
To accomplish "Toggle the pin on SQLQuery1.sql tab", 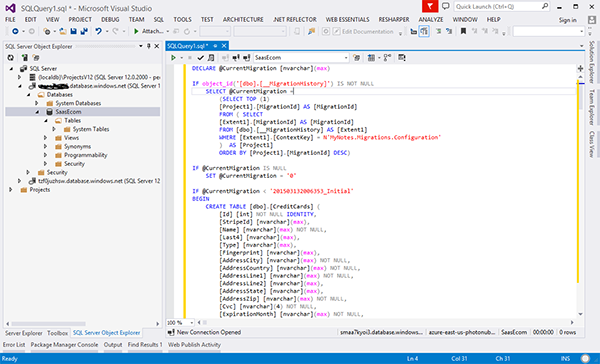I will [215, 46].
